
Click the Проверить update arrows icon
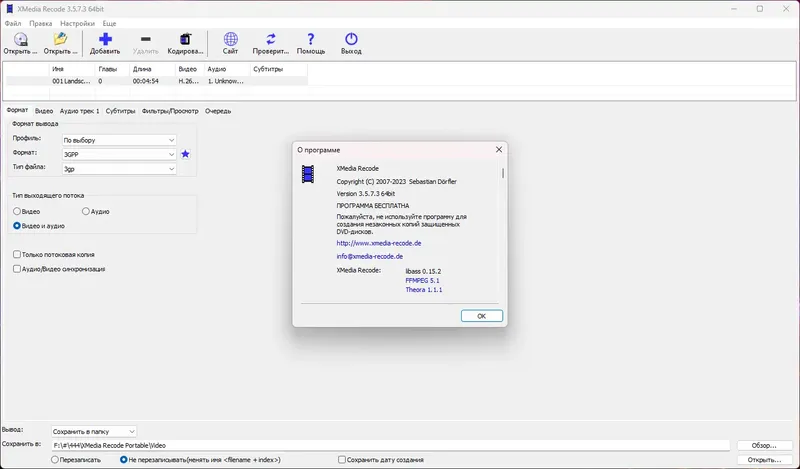tap(270, 39)
